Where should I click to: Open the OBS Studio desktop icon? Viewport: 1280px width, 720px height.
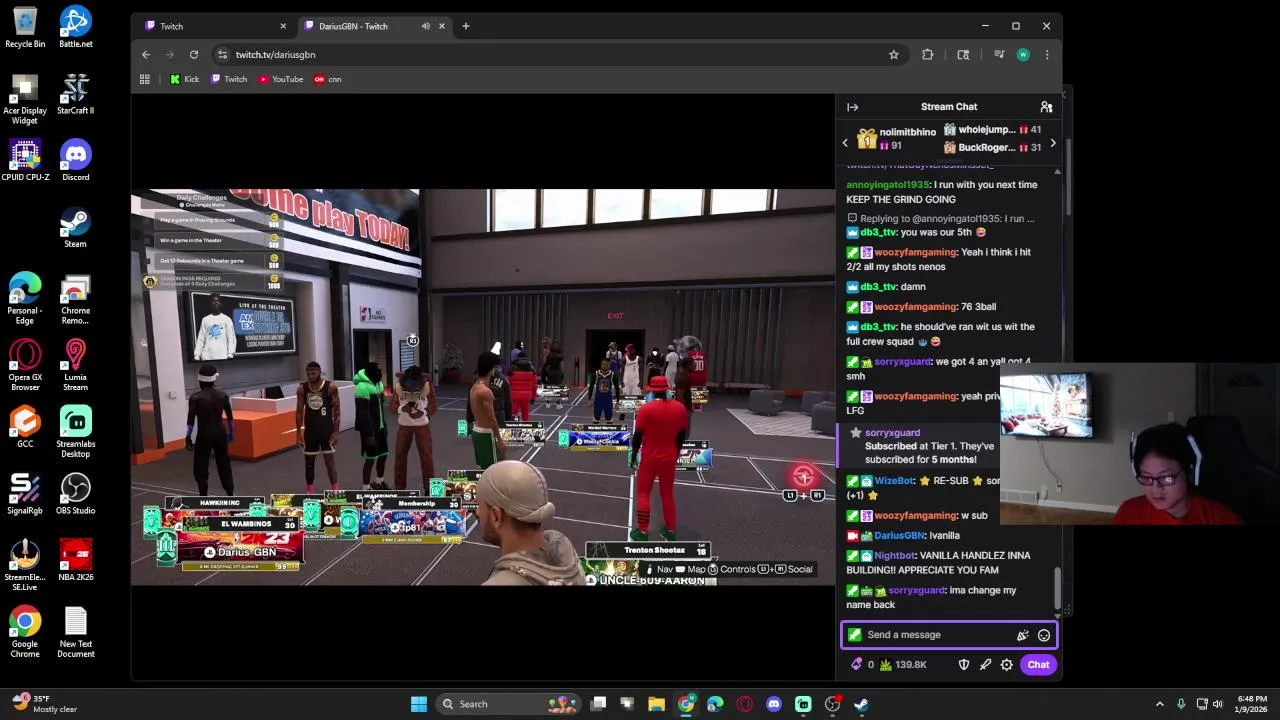tap(76, 494)
